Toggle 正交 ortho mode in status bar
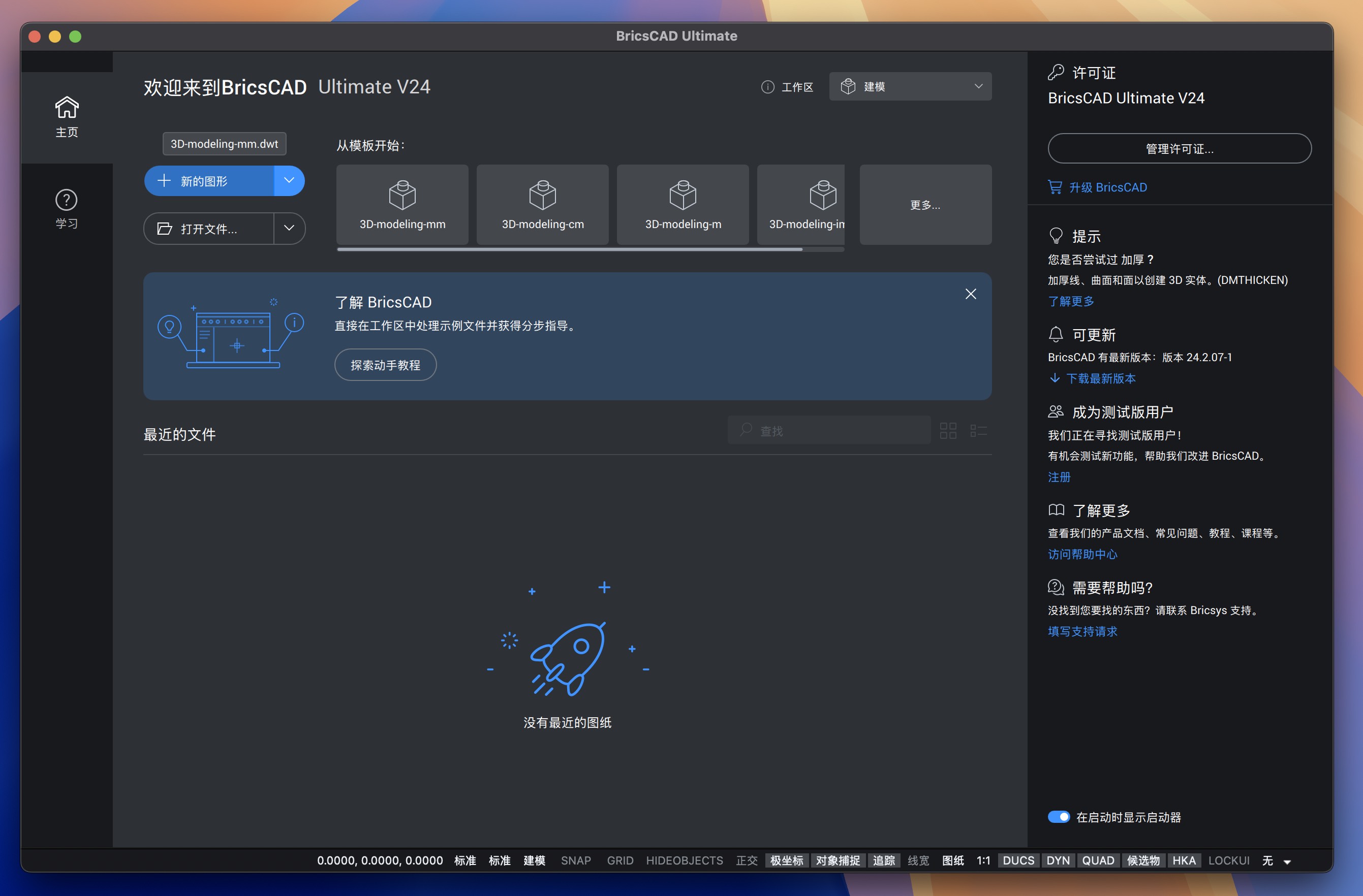The width and height of the screenshot is (1363, 896). 746,860
